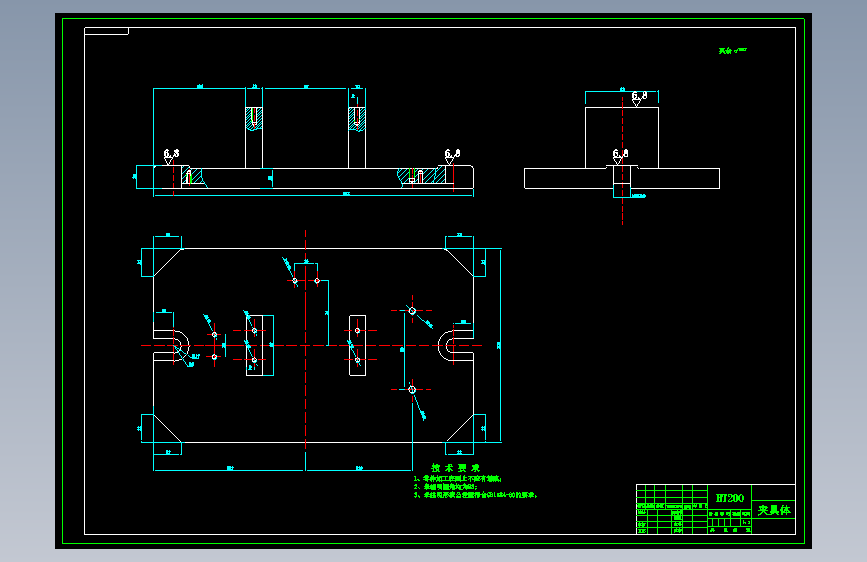Click the HT200 material label in title block
867x562 pixels.
[x=730, y=498]
